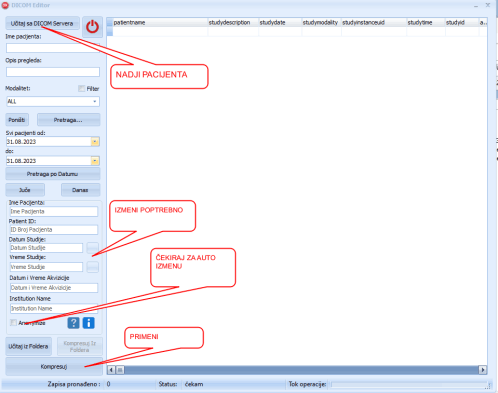Open the blue question mark help icon
Screen dimensions: 498x393
(x=73, y=323)
